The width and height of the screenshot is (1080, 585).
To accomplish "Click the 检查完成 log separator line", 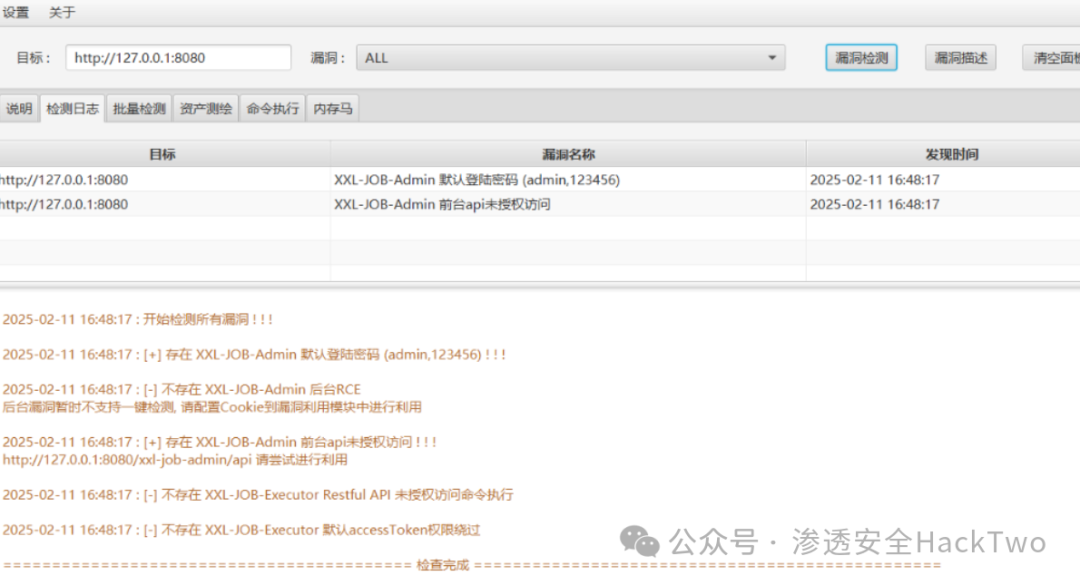I will click(x=472, y=566).
